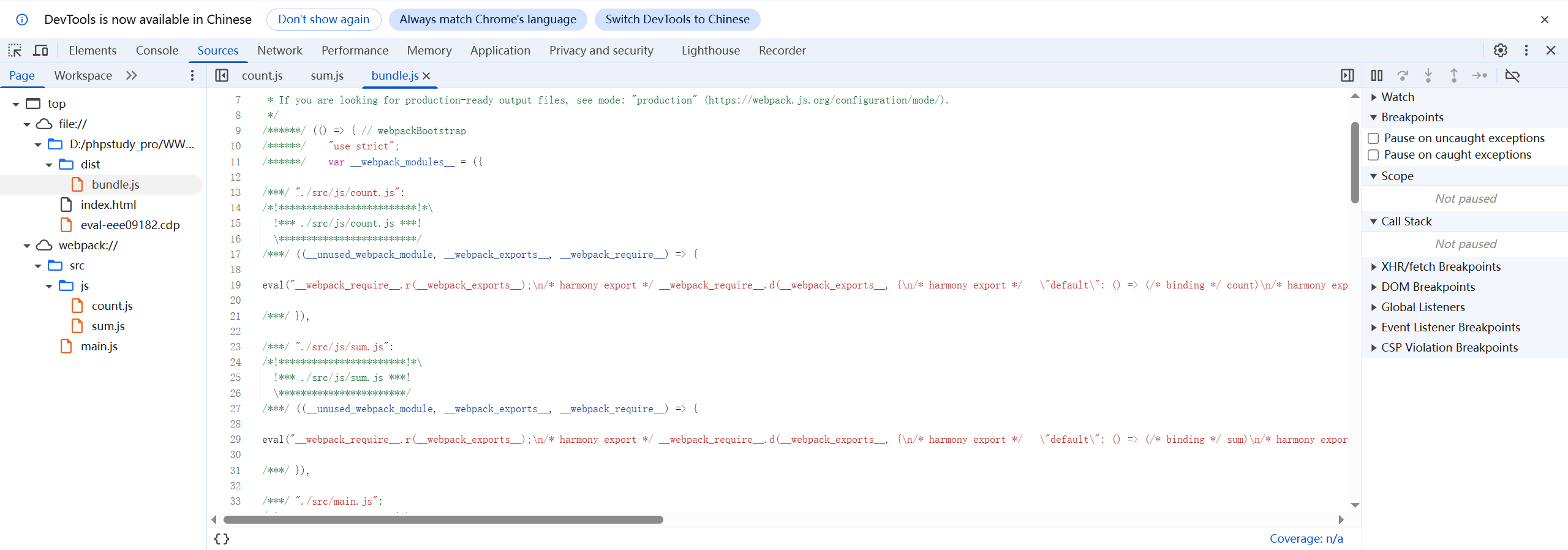Collapse the Breakpoints section

point(1374,118)
